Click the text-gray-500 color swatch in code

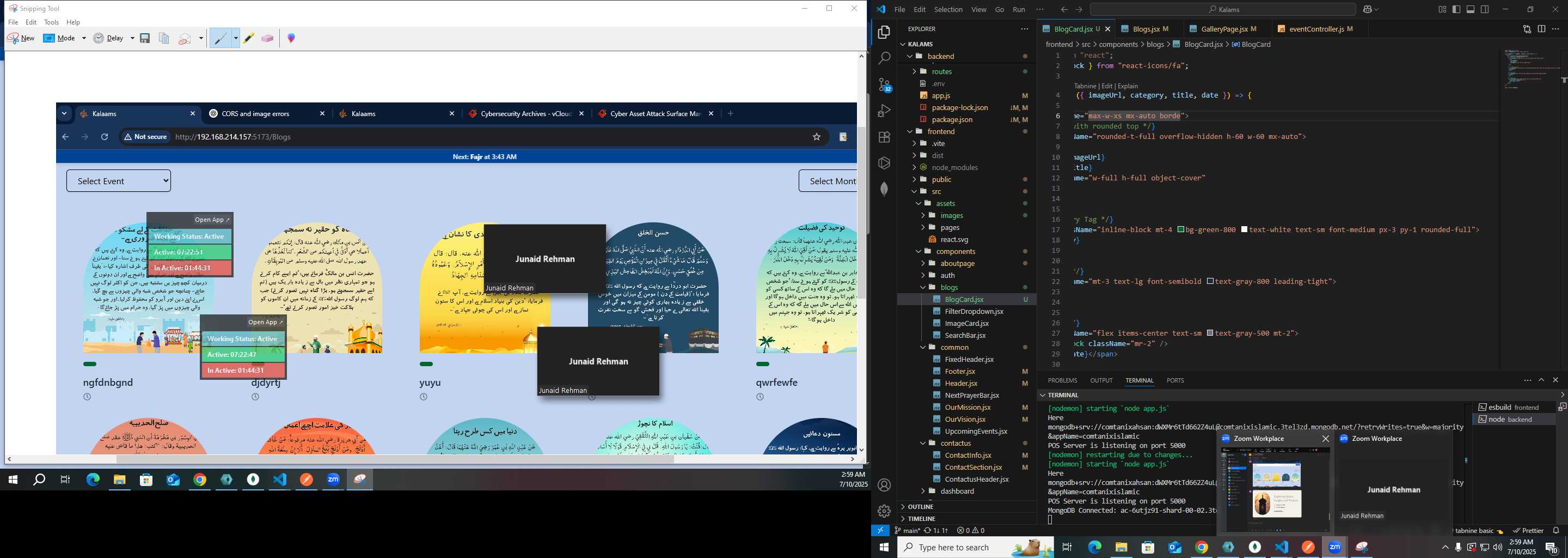1210,333
